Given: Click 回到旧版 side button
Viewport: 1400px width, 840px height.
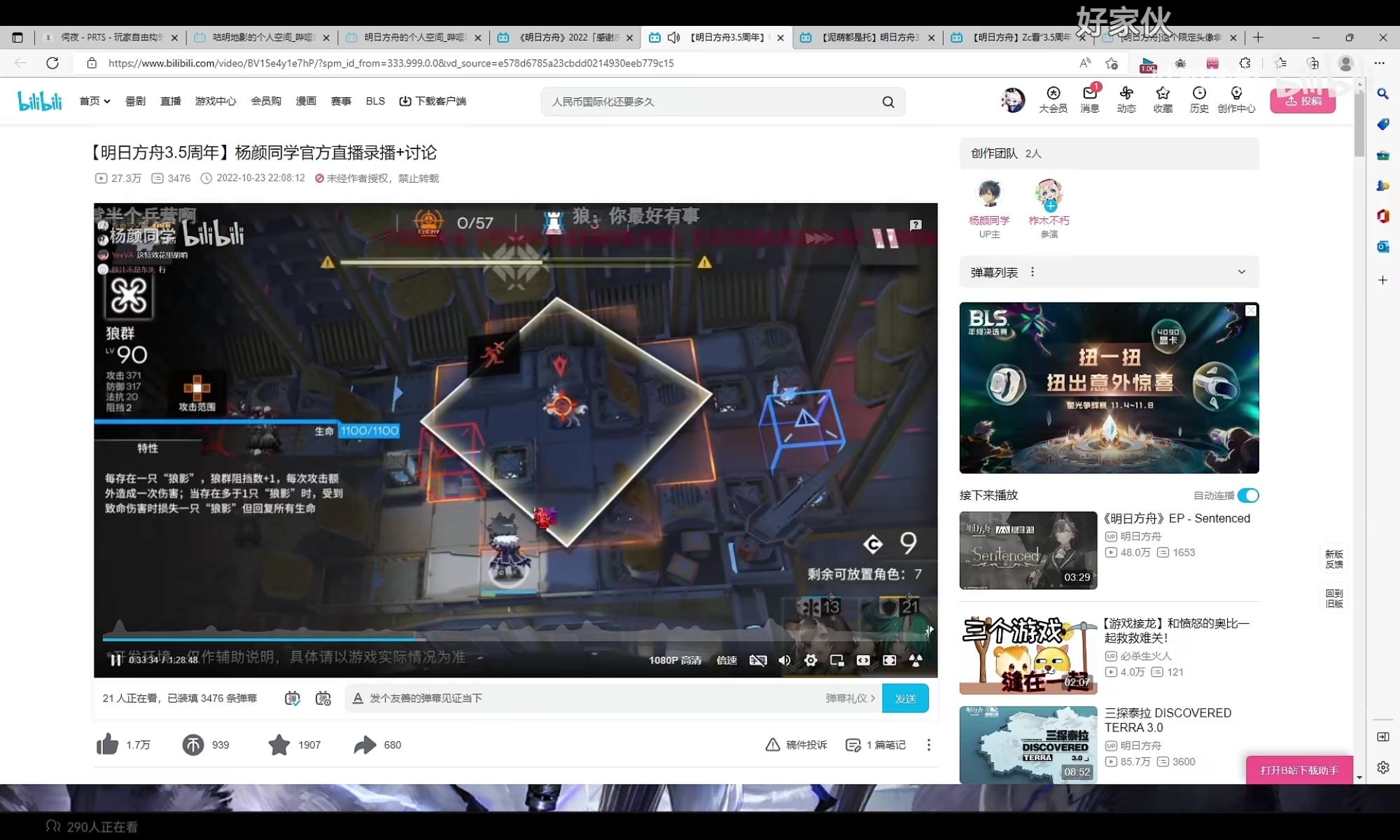Looking at the screenshot, I should tap(1333, 598).
